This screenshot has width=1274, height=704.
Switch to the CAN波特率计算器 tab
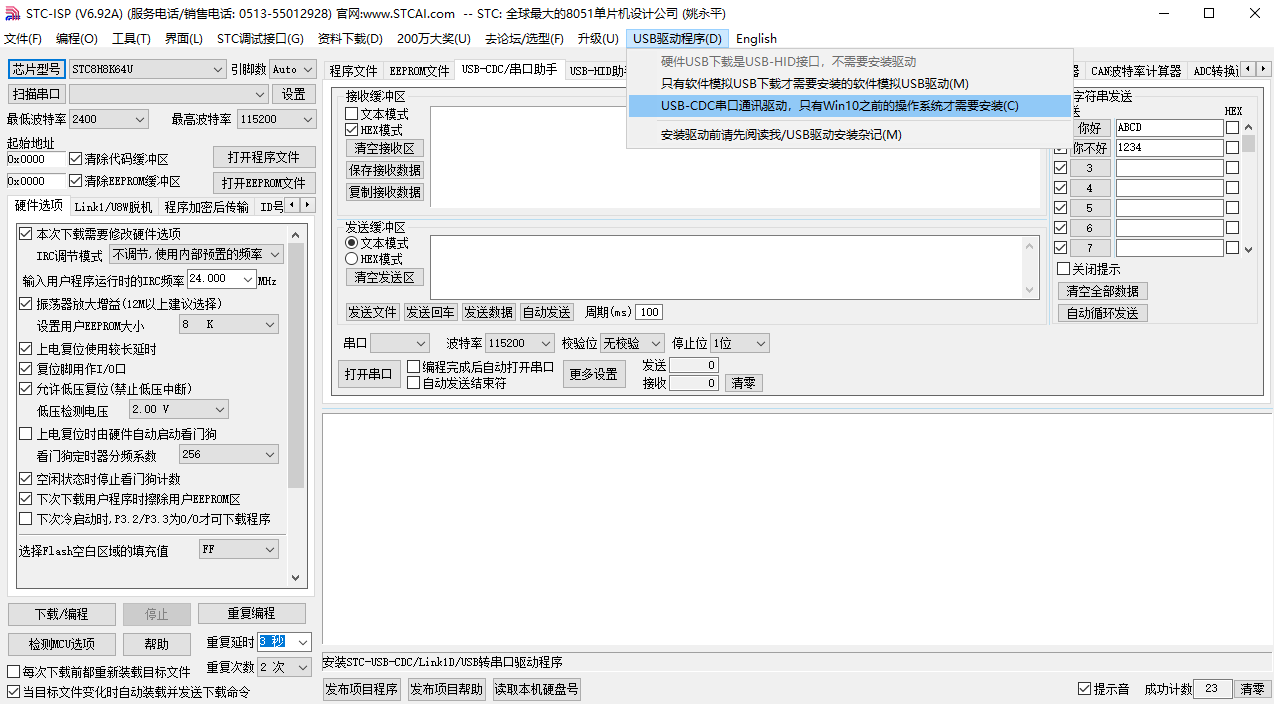click(1136, 71)
